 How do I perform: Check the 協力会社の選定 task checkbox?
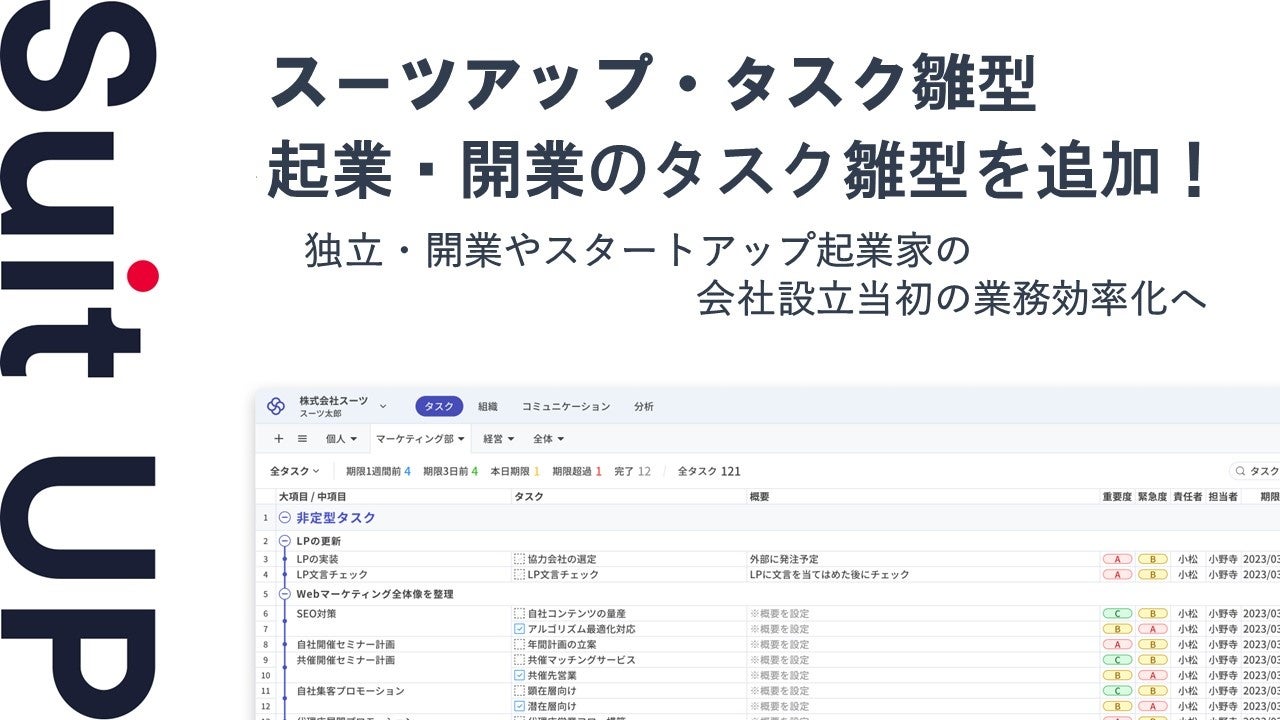[x=519, y=559]
